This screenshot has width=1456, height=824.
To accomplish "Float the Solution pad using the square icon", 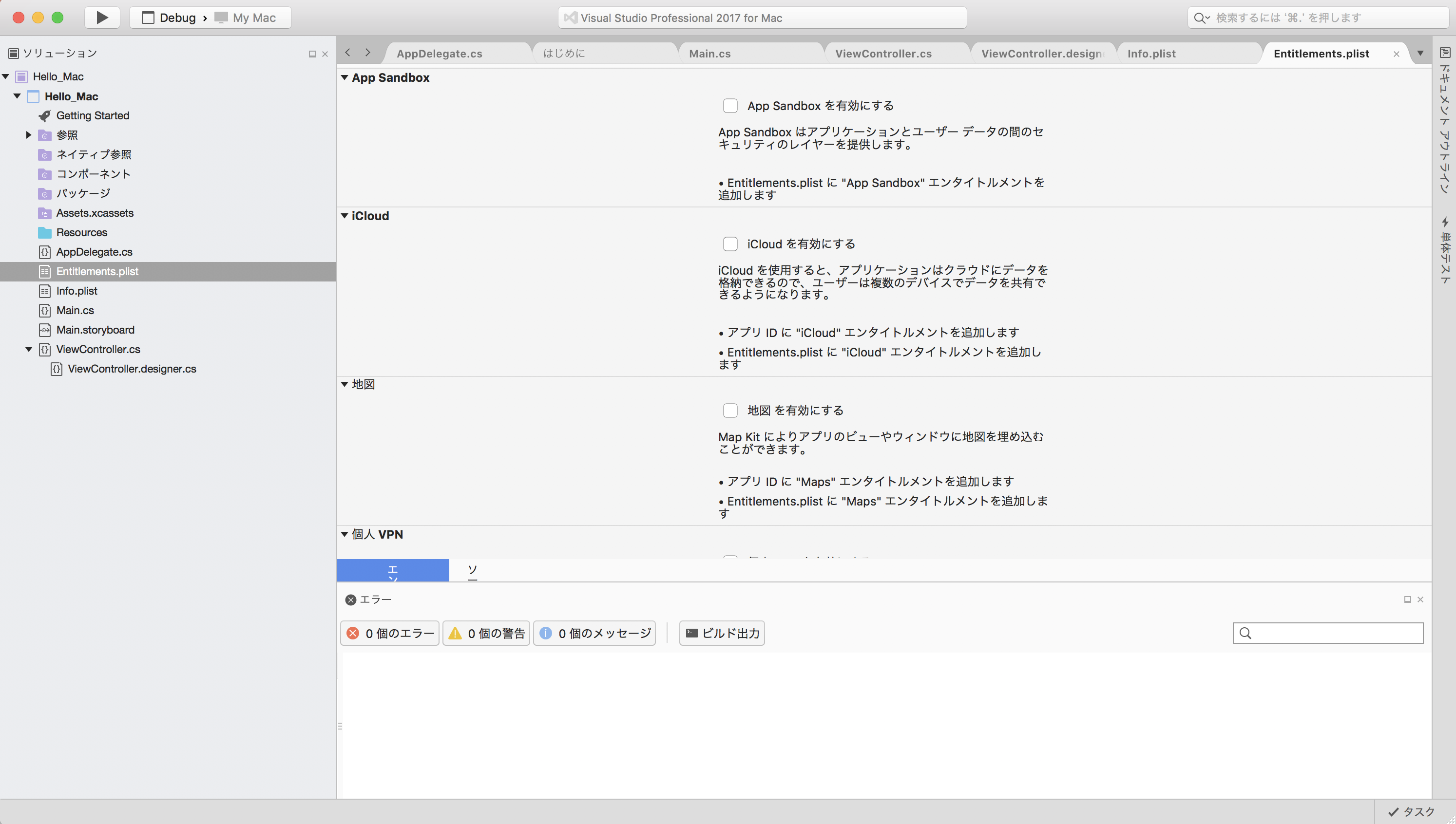I will [x=312, y=55].
